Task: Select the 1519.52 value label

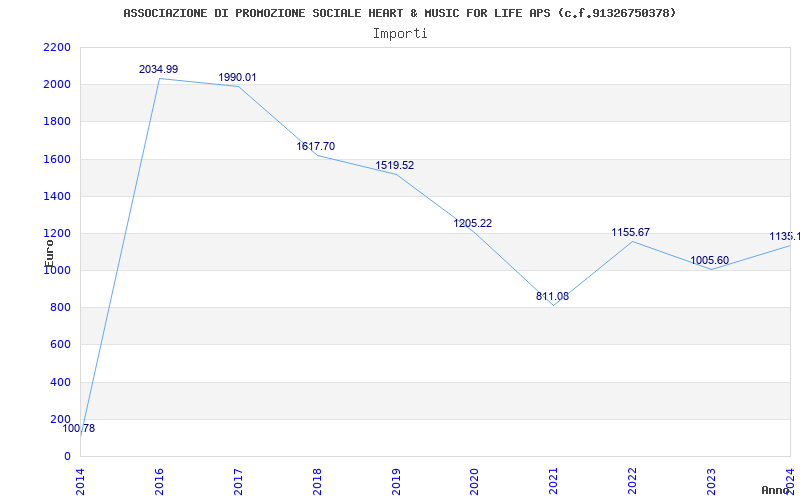Action: pos(395,165)
